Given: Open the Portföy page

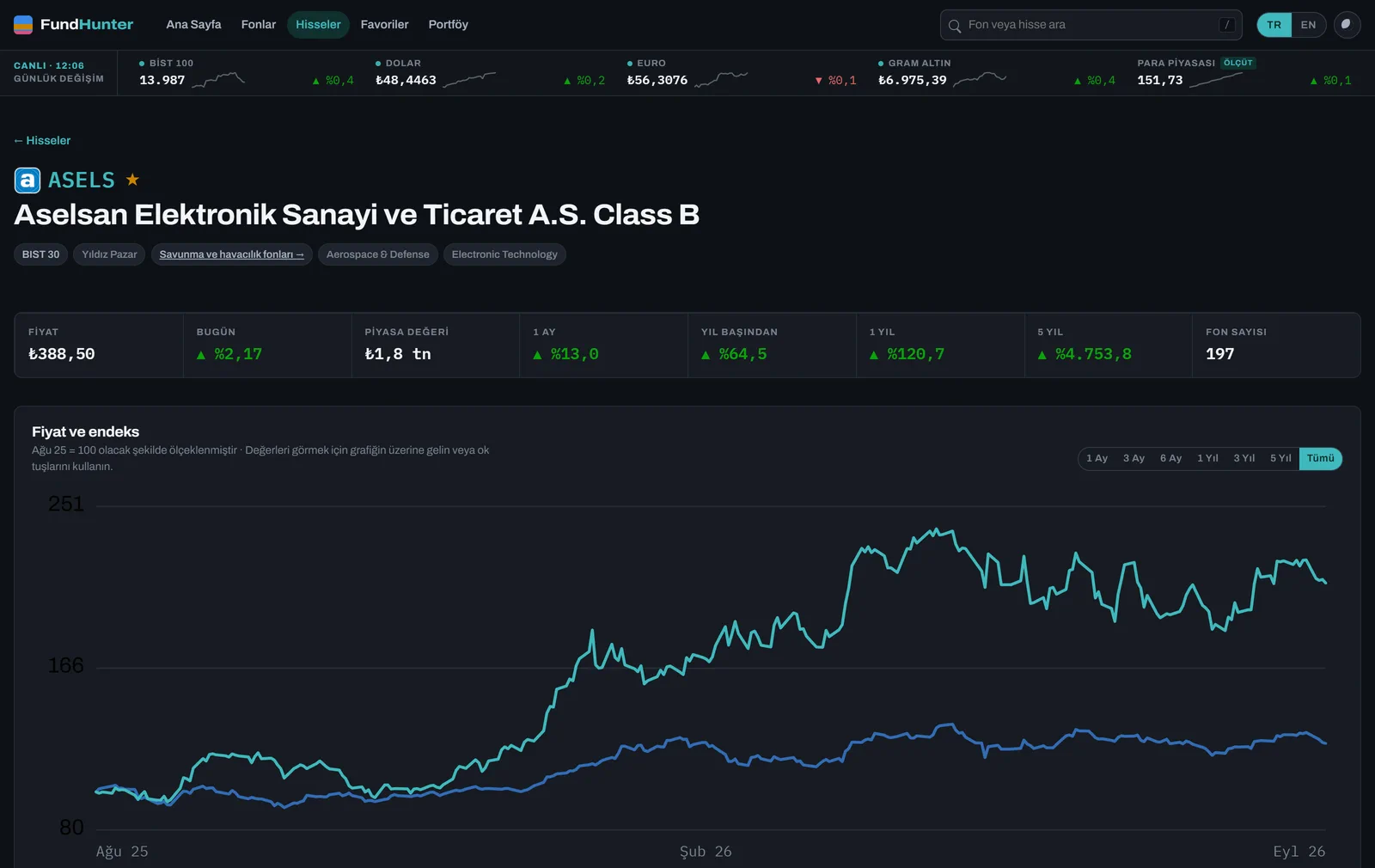Looking at the screenshot, I should [449, 25].
